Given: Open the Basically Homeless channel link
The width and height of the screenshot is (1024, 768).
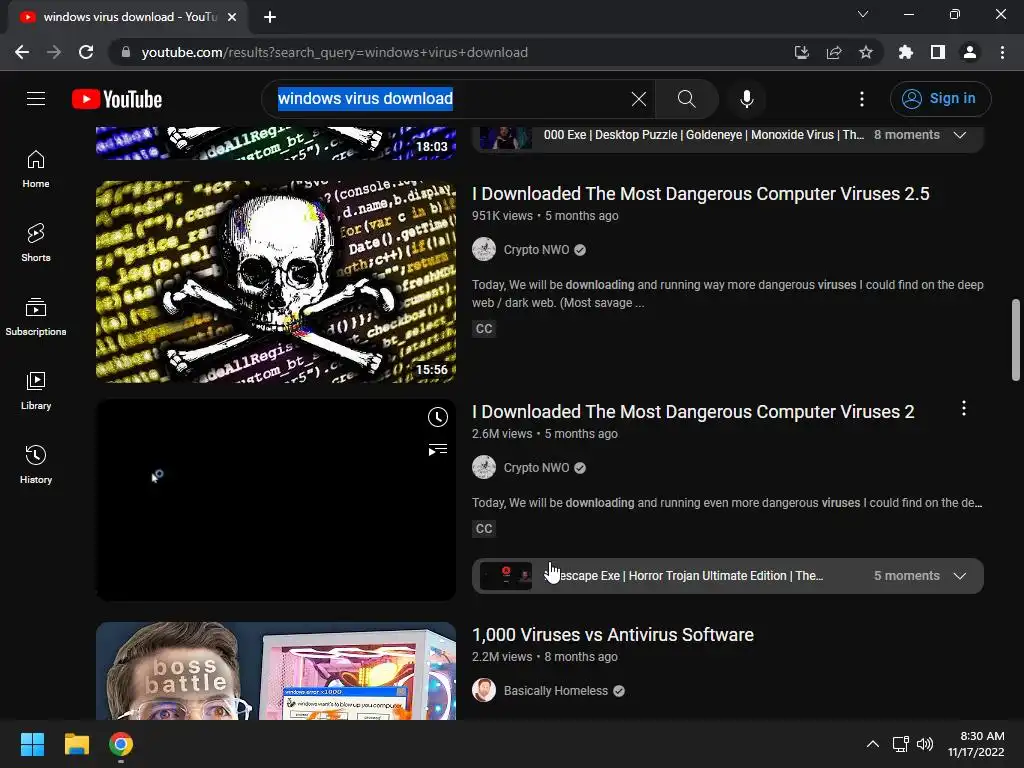Looking at the screenshot, I should click(556, 690).
